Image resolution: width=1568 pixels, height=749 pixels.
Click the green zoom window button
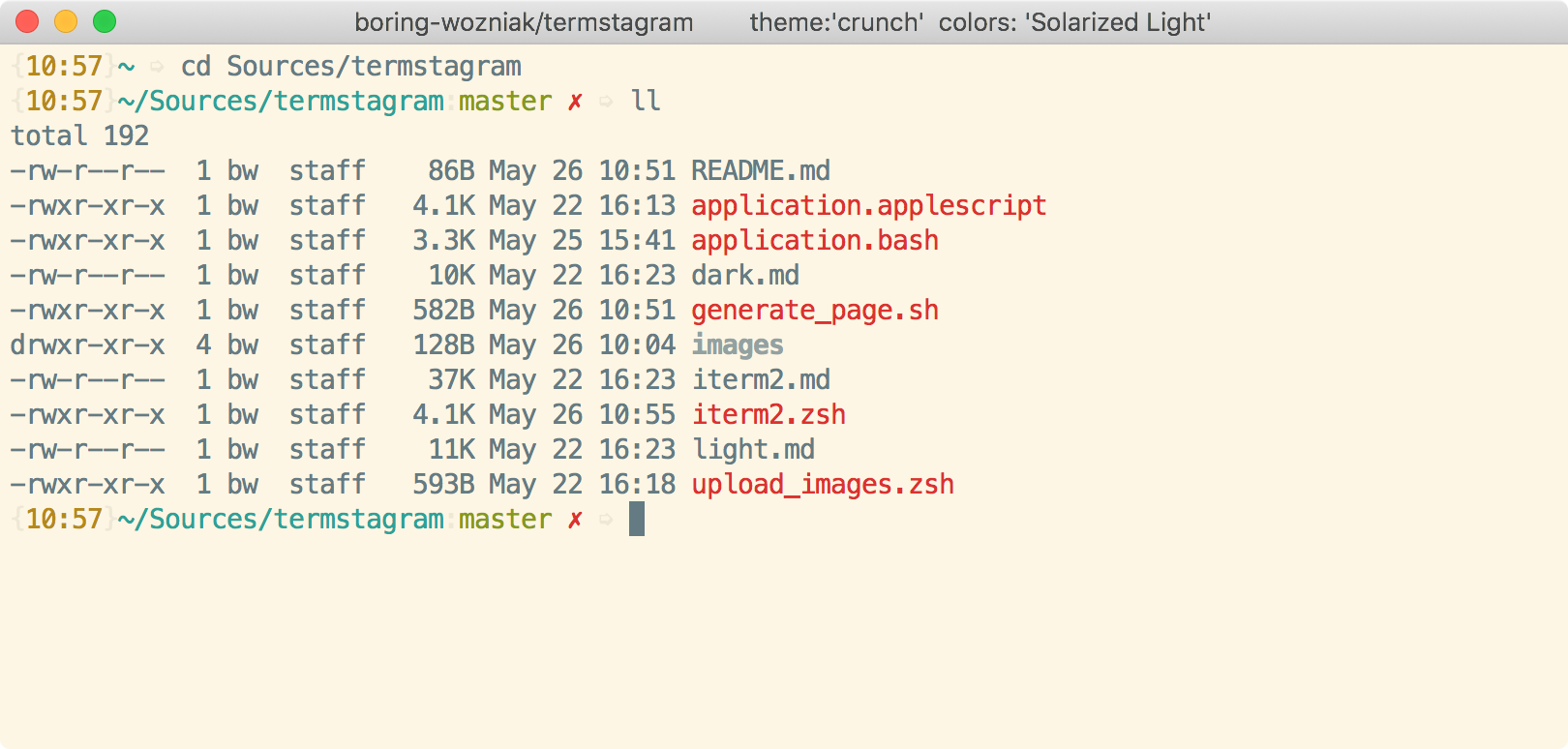tap(105, 21)
